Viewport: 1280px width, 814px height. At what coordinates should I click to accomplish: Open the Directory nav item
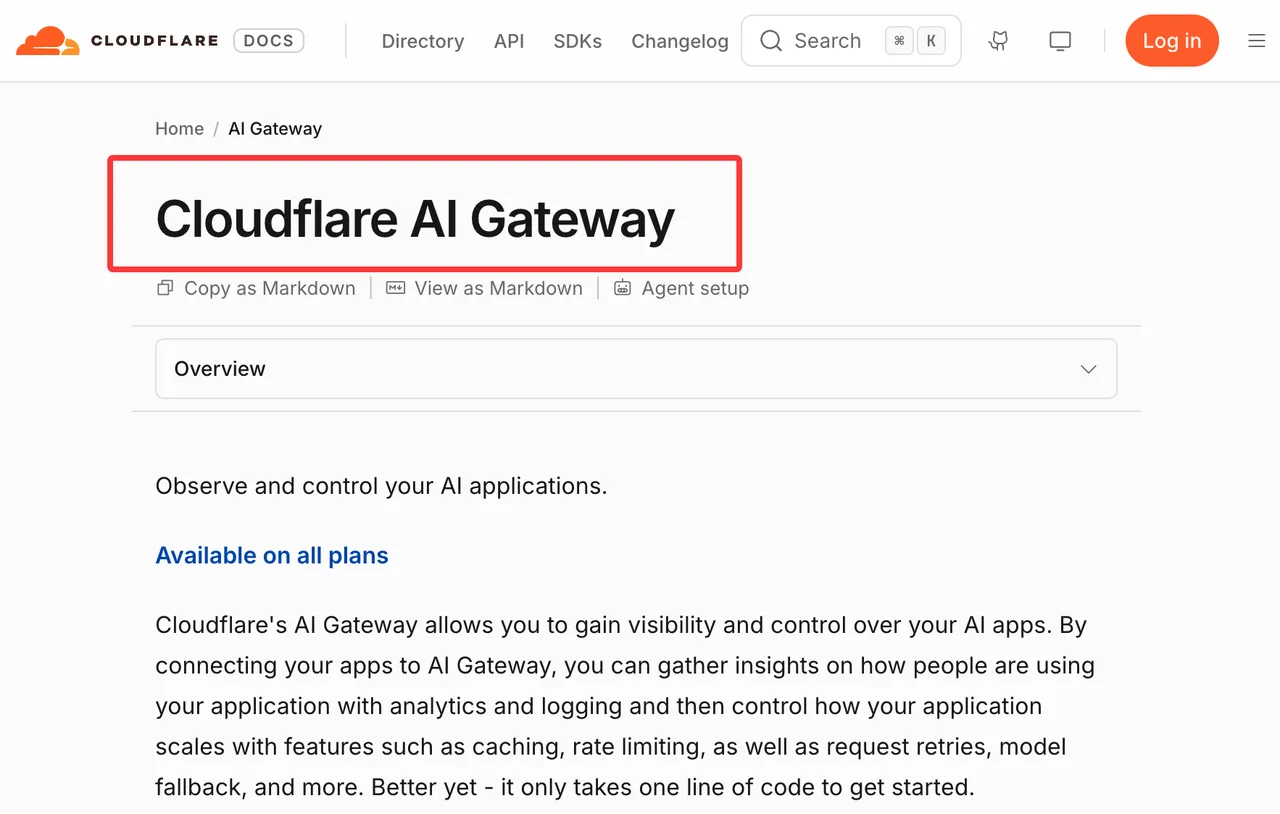(423, 41)
